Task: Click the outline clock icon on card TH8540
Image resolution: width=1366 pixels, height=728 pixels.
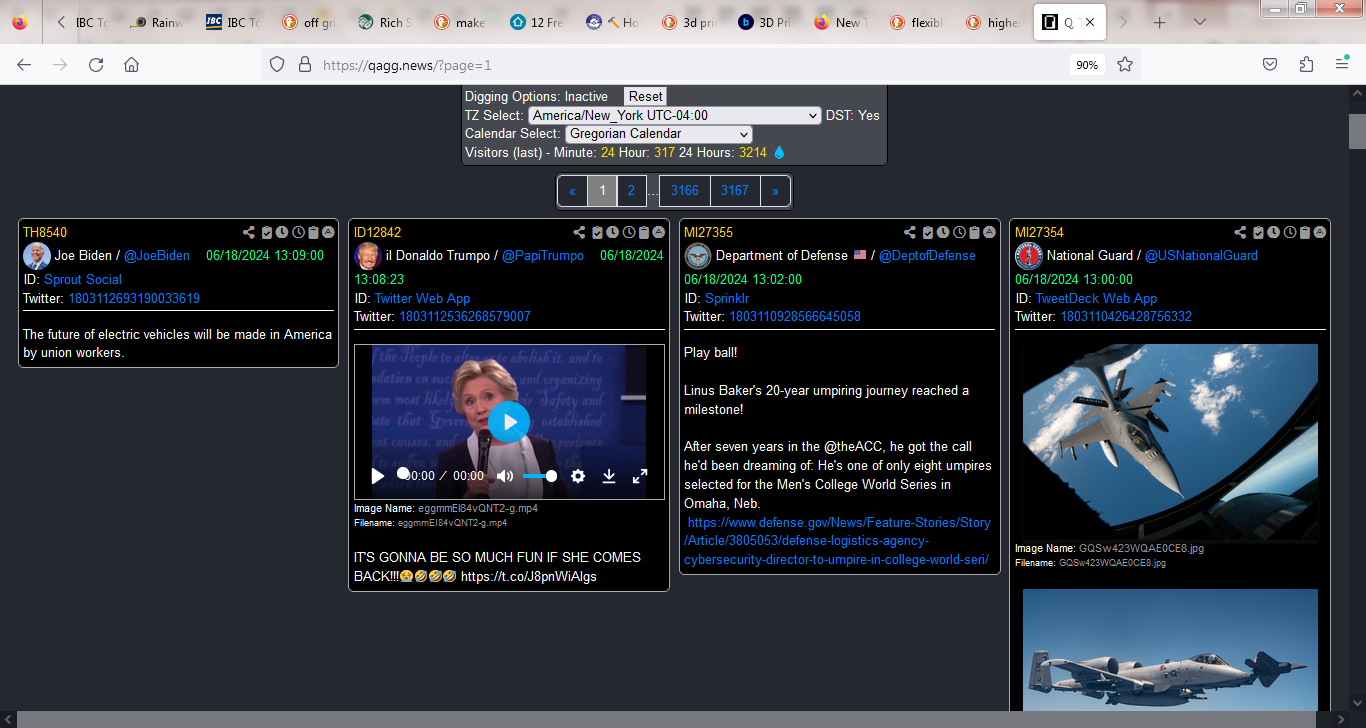Action: [298, 233]
